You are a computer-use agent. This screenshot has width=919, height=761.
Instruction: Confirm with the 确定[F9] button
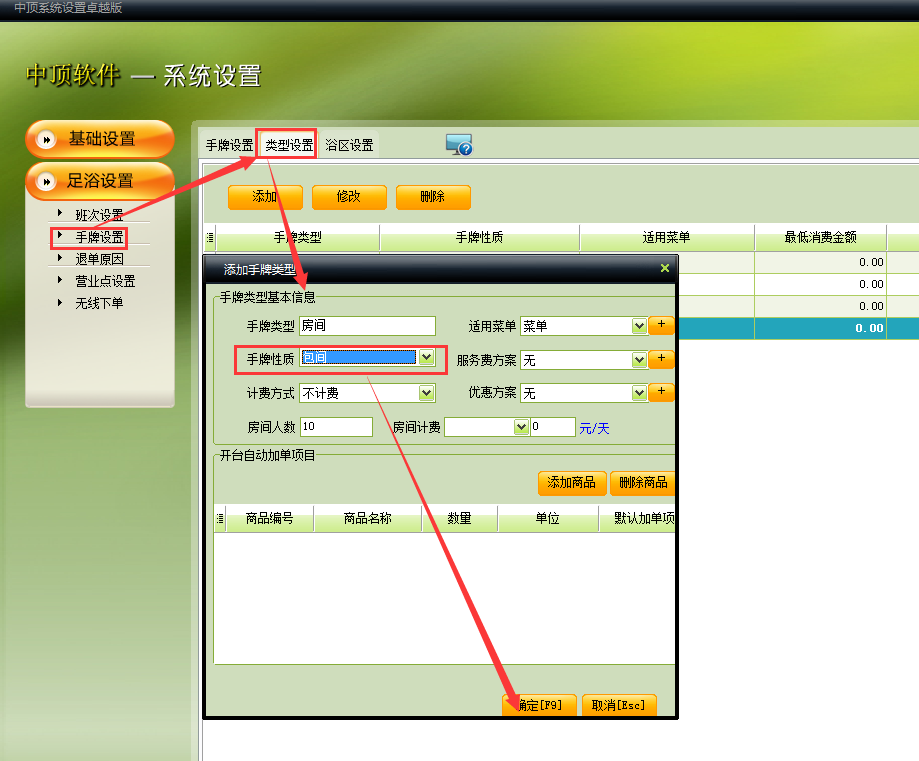(x=539, y=705)
